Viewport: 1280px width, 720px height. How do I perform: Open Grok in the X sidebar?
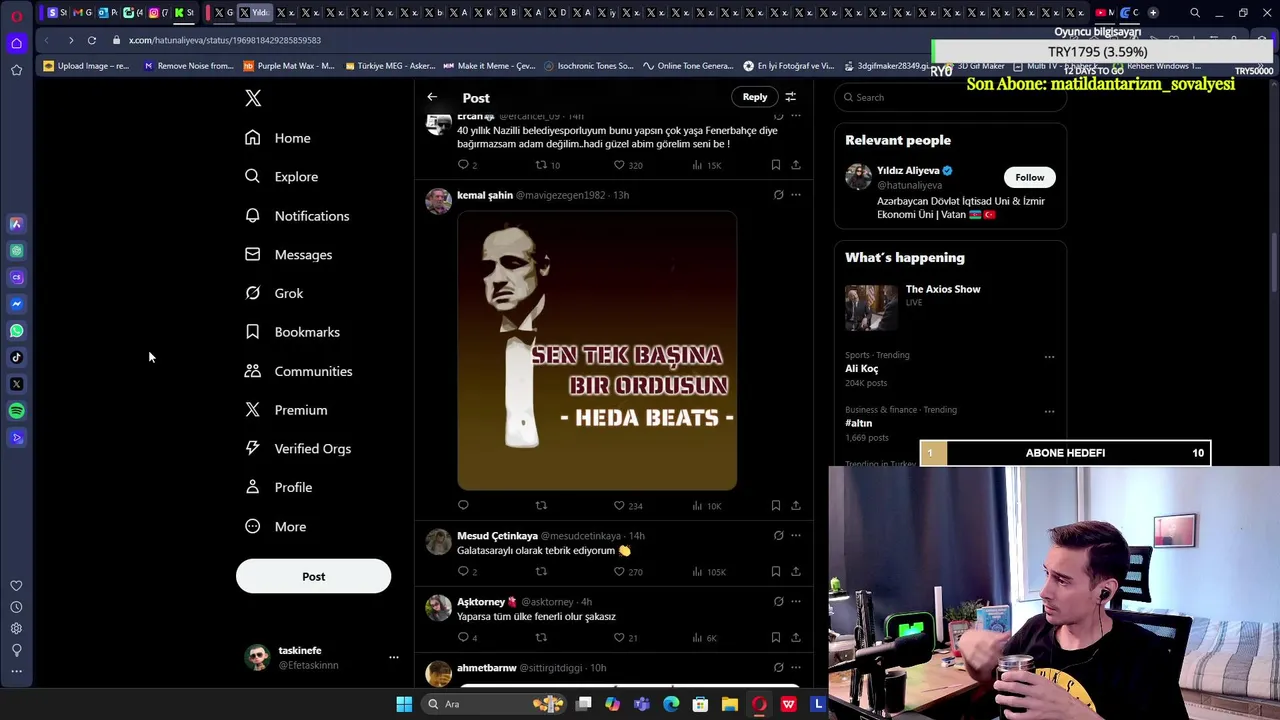click(274, 293)
